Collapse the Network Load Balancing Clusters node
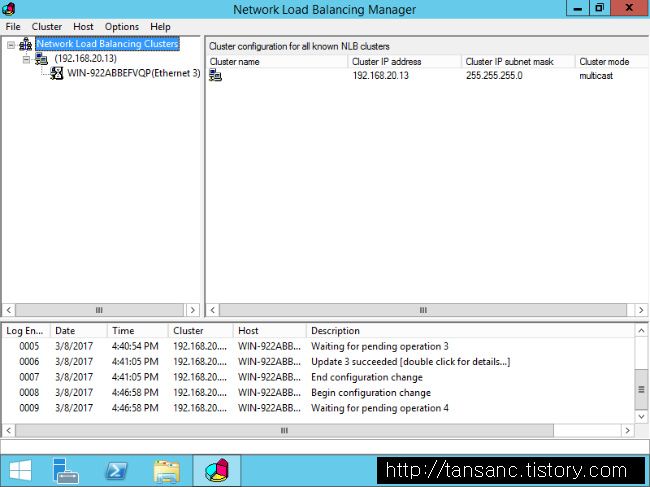 coord(11,45)
